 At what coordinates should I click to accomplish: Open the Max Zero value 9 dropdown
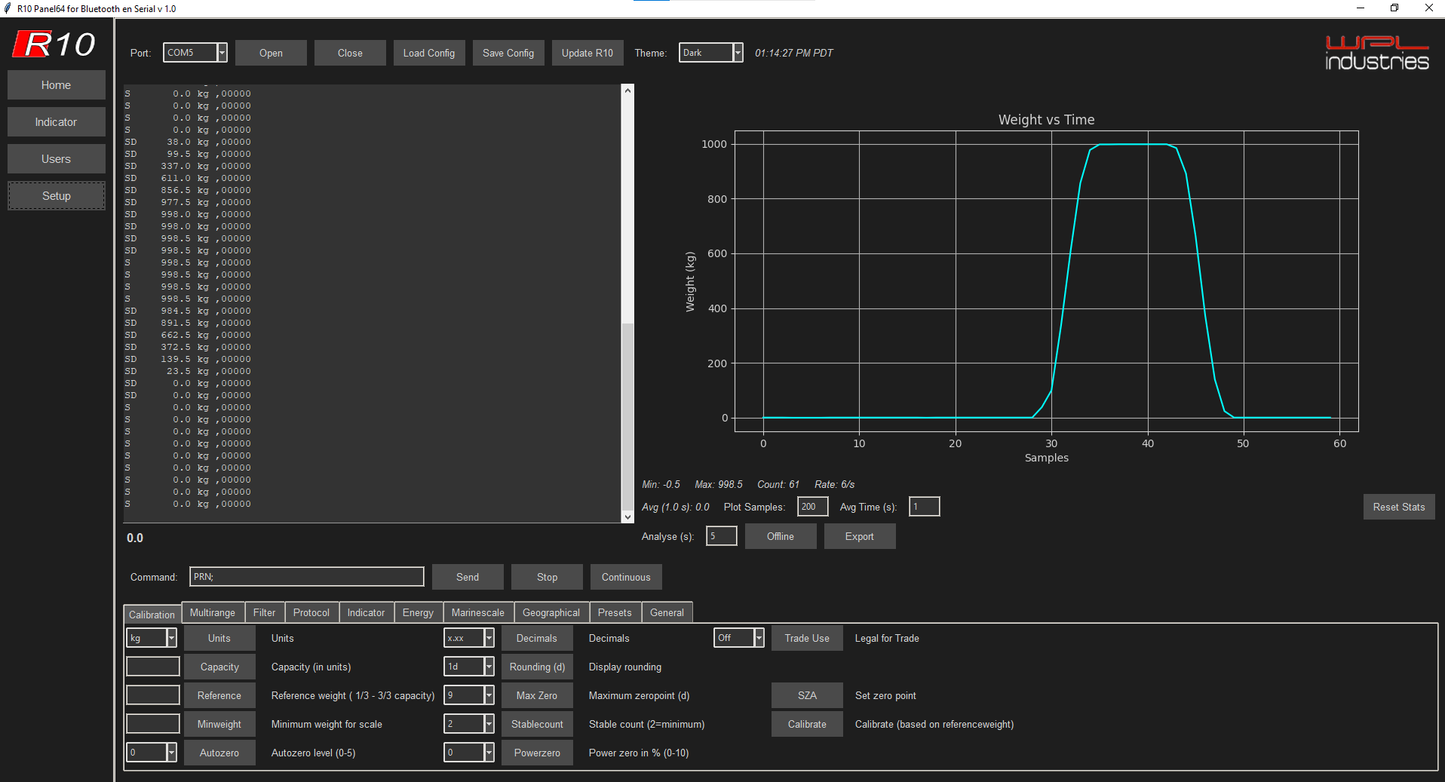click(x=488, y=695)
